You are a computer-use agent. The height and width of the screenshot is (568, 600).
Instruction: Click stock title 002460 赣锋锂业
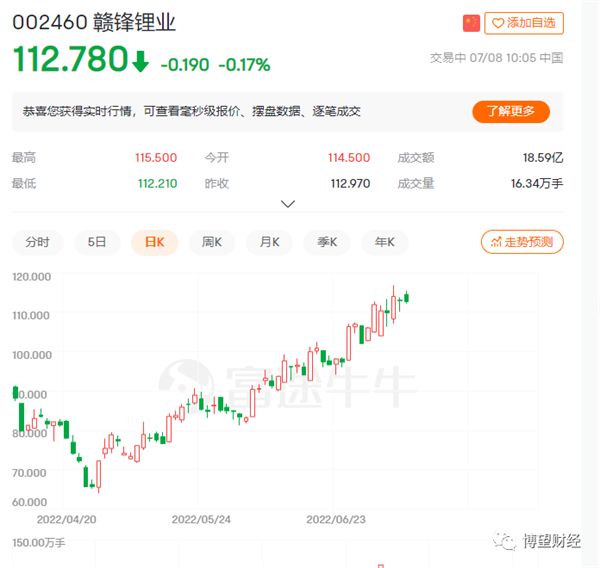point(94,22)
